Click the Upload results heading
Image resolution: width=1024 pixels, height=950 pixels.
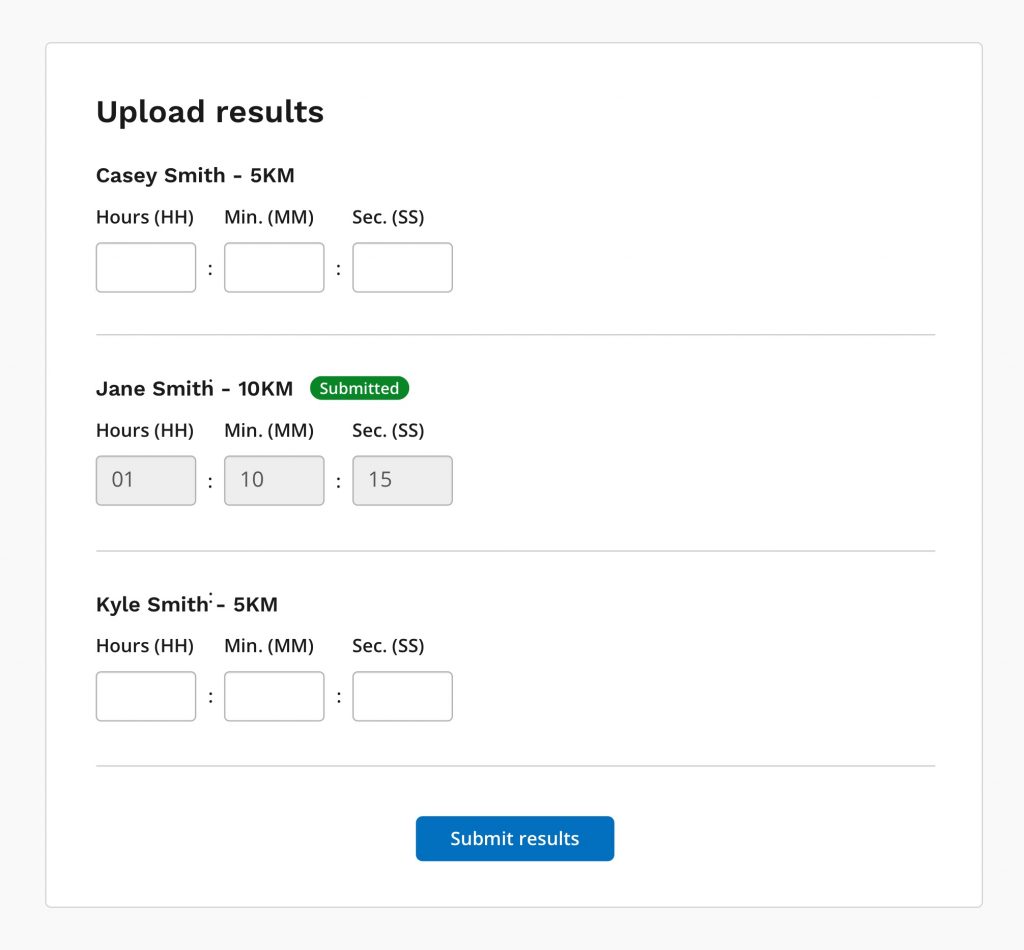pos(210,112)
